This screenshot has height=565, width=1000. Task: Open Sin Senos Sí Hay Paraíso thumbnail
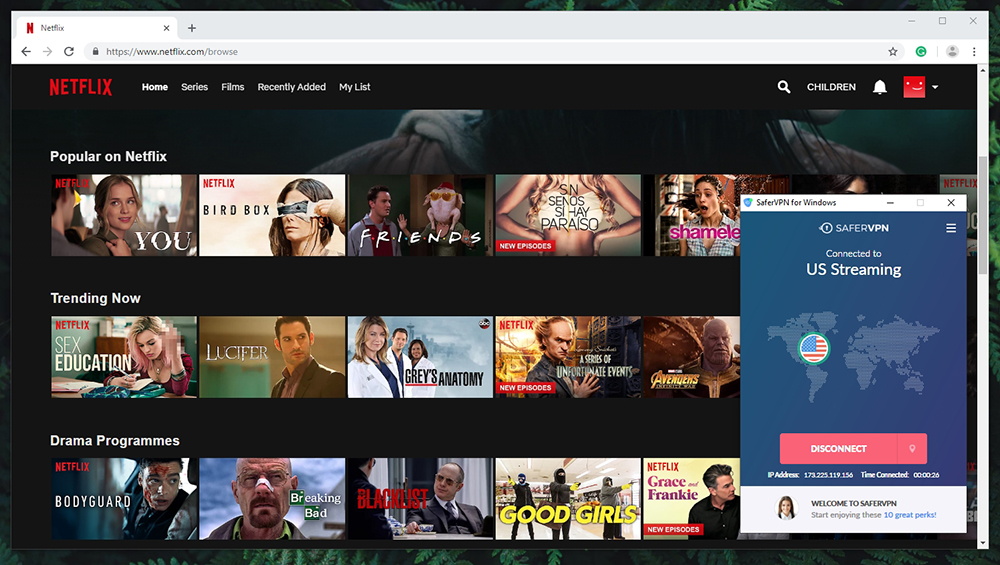tap(568, 215)
